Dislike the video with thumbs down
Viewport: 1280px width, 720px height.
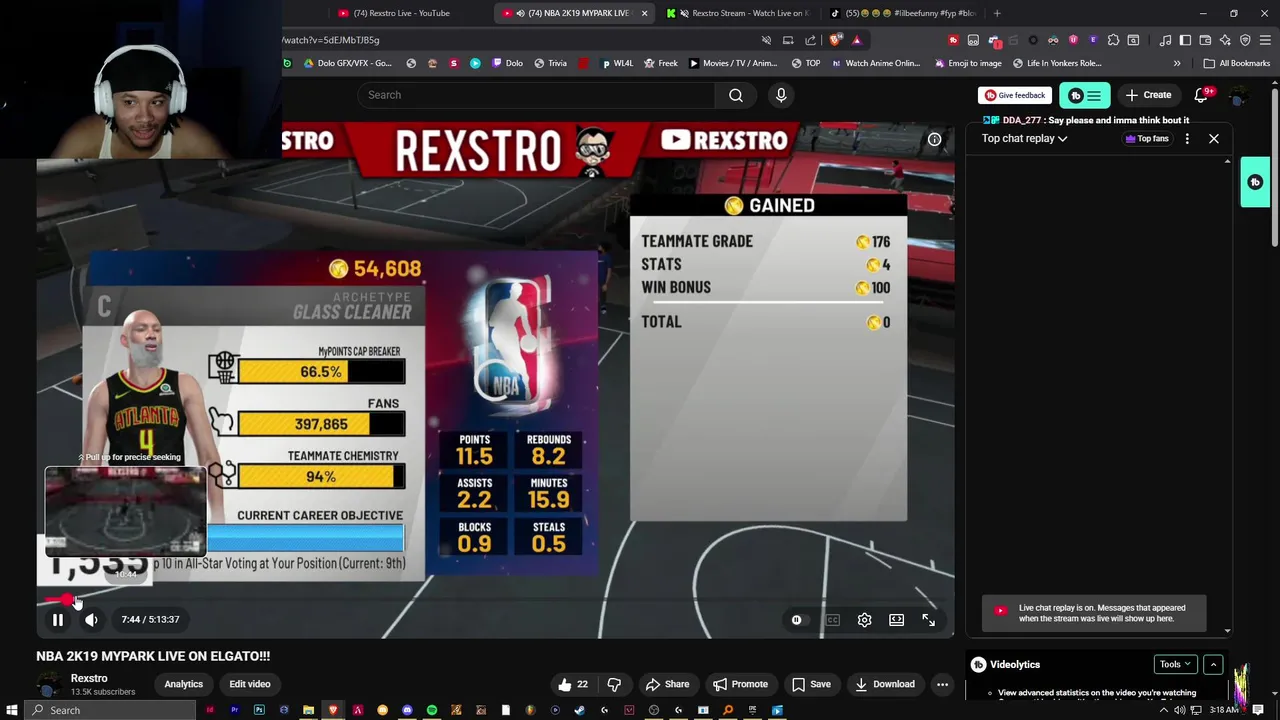coord(614,684)
